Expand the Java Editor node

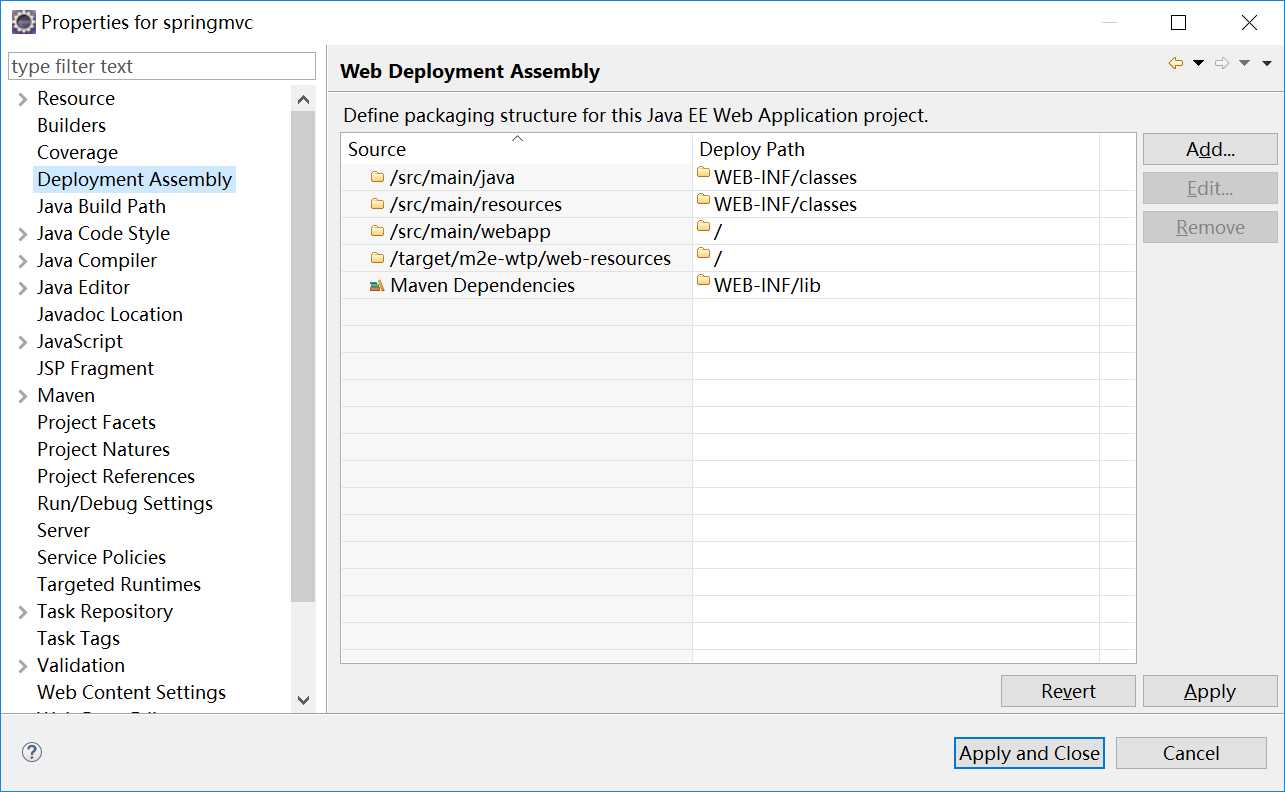pyautogui.click(x=23, y=287)
